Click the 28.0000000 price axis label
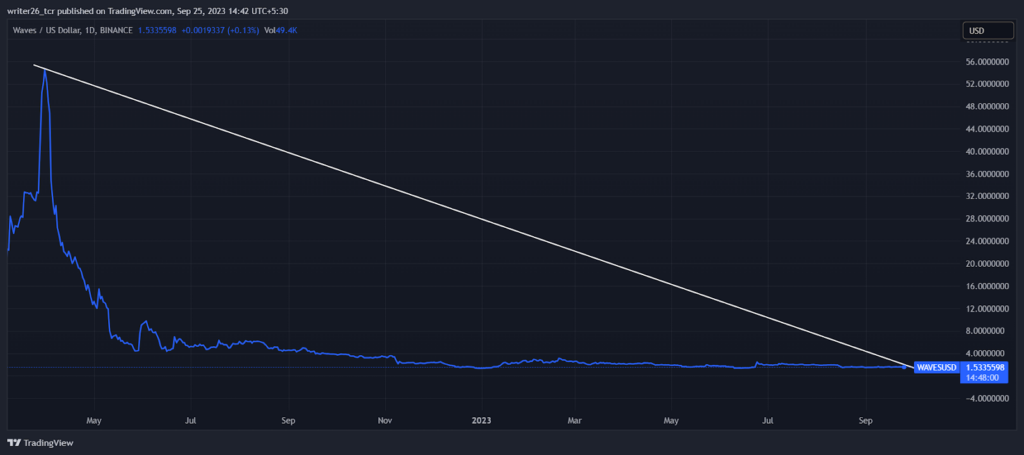Viewport: 1024px width, 455px height. pos(985,219)
